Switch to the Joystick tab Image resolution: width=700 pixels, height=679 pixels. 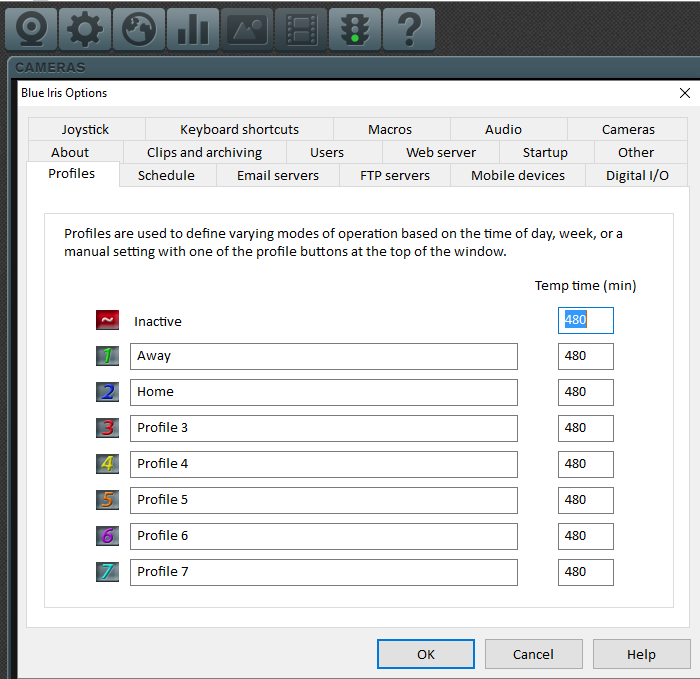click(x=85, y=129)
